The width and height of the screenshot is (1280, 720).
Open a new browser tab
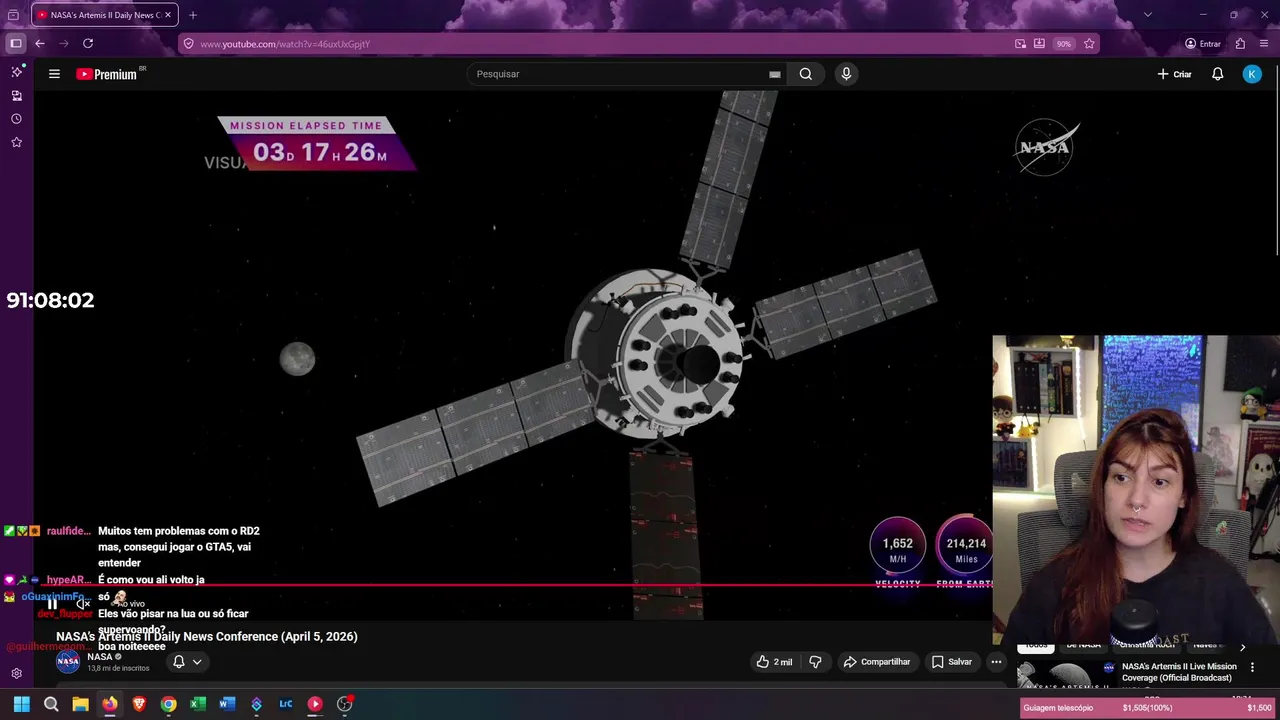(193, 15)
